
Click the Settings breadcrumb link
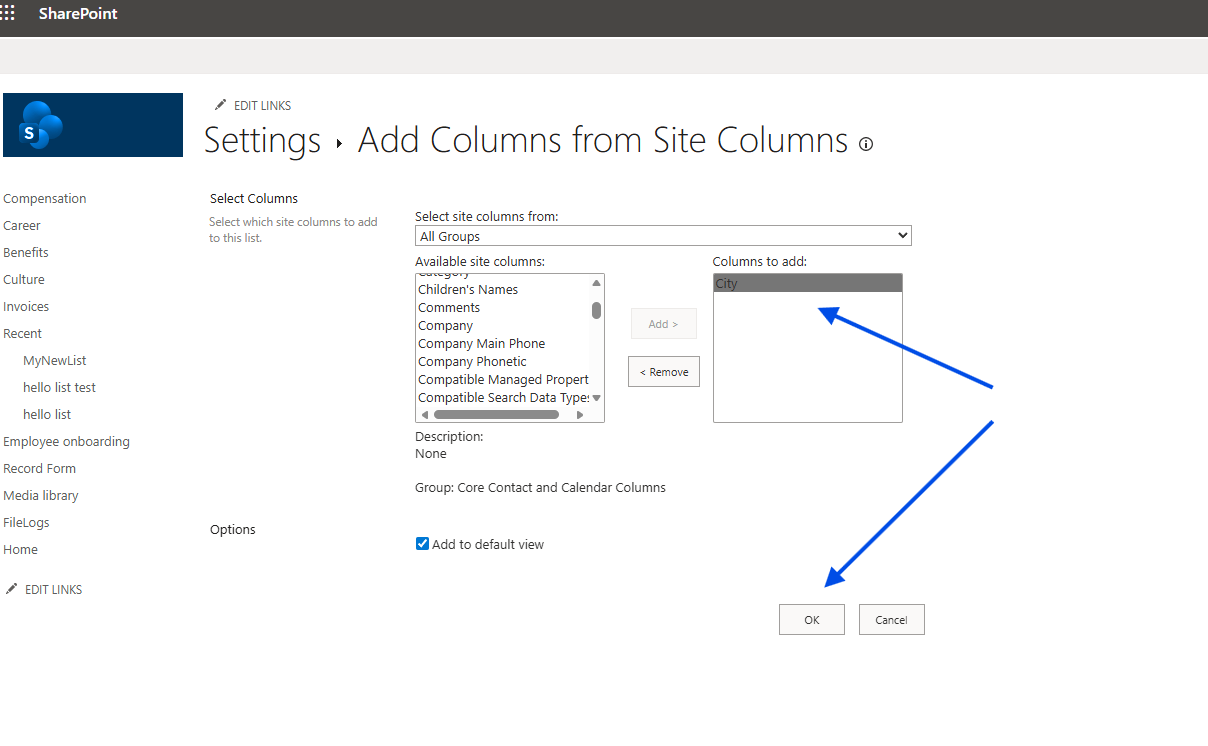point(262,140)
